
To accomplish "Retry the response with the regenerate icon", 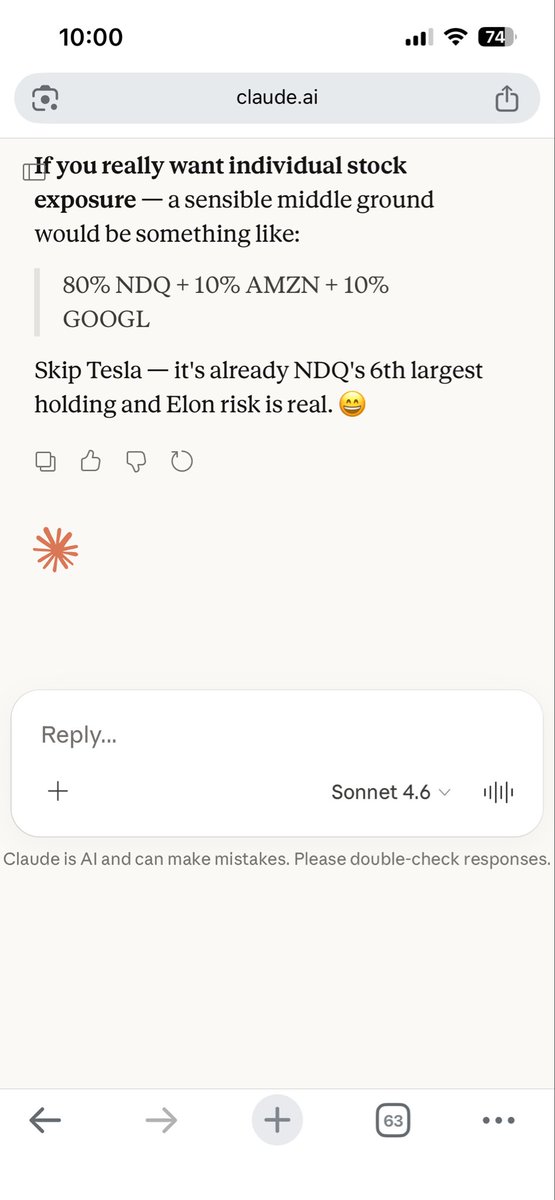I will [x=182, y=461].
